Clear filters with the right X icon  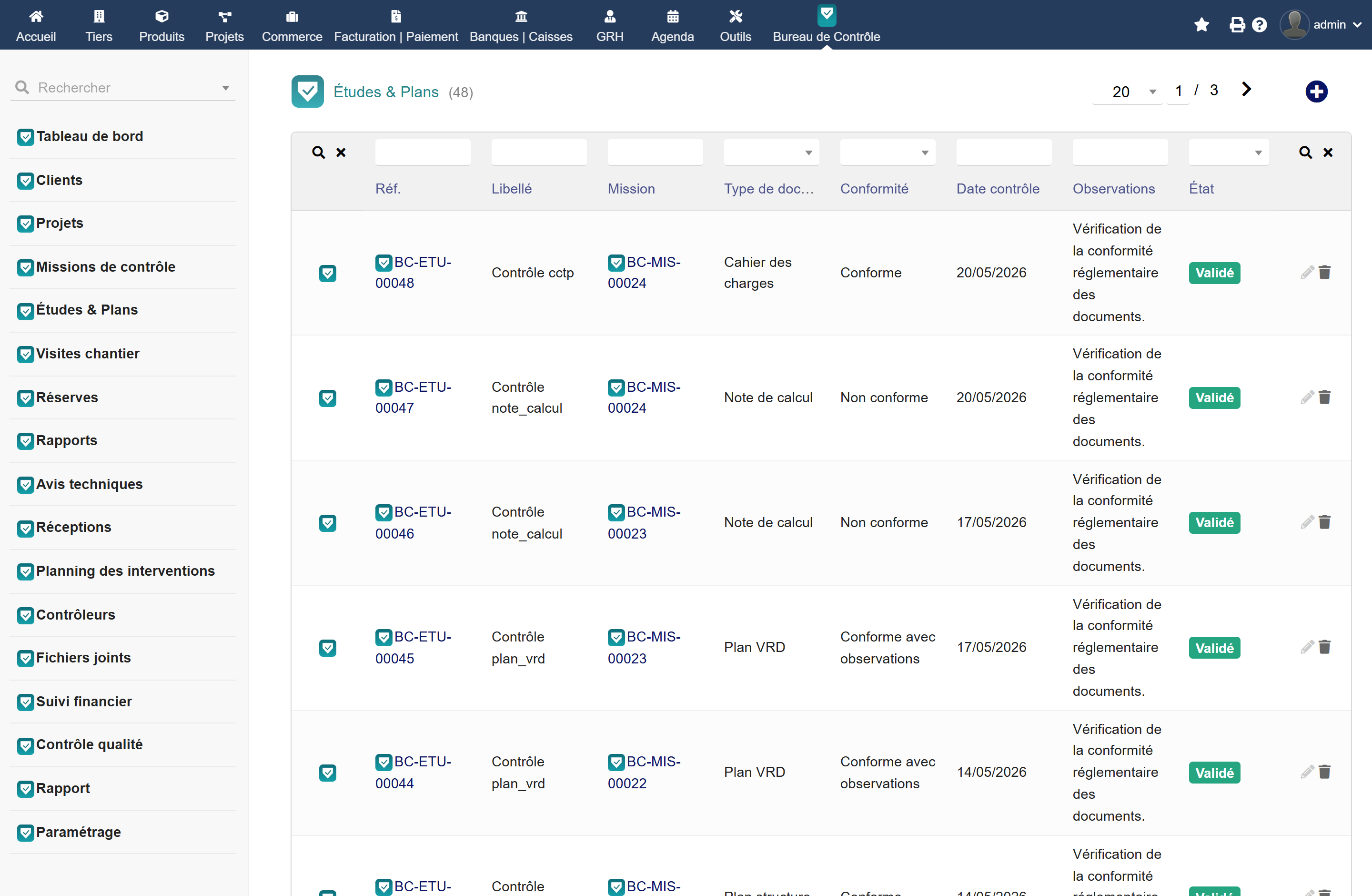(1328, 152)
